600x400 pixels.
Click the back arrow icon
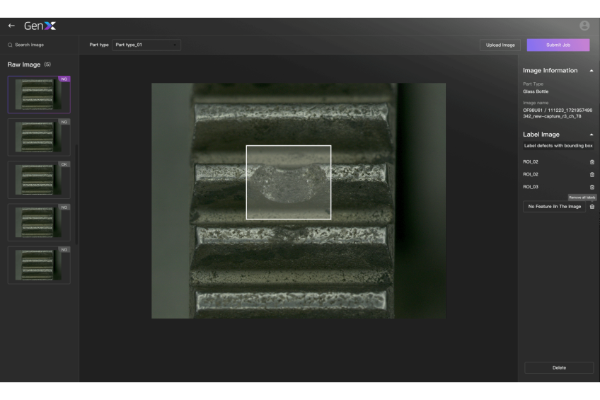(11, 25)
